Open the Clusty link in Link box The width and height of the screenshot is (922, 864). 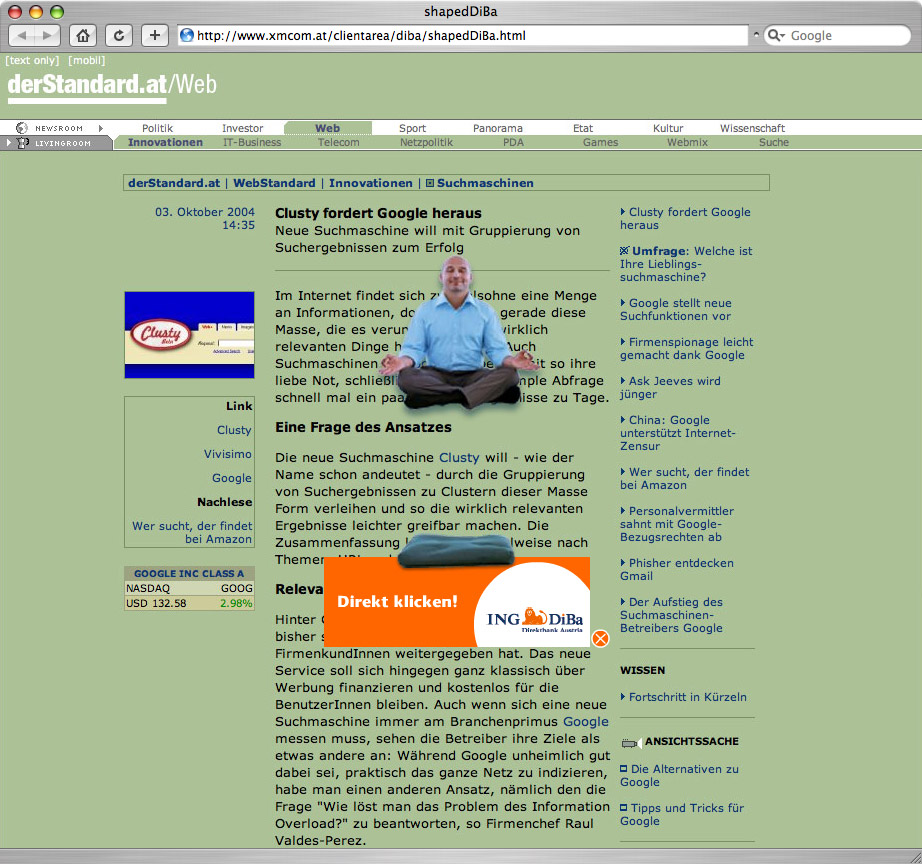pyautogui.click(x=234, y=430)
